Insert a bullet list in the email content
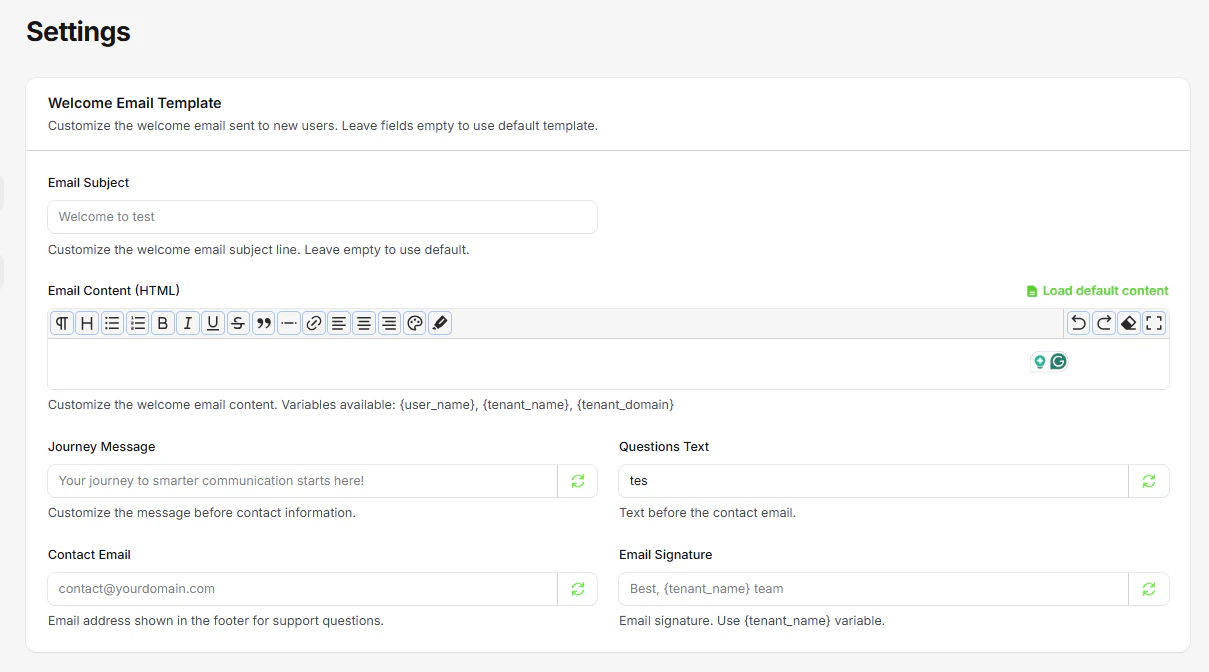The image size is (1209, 672). pos(112,322)
